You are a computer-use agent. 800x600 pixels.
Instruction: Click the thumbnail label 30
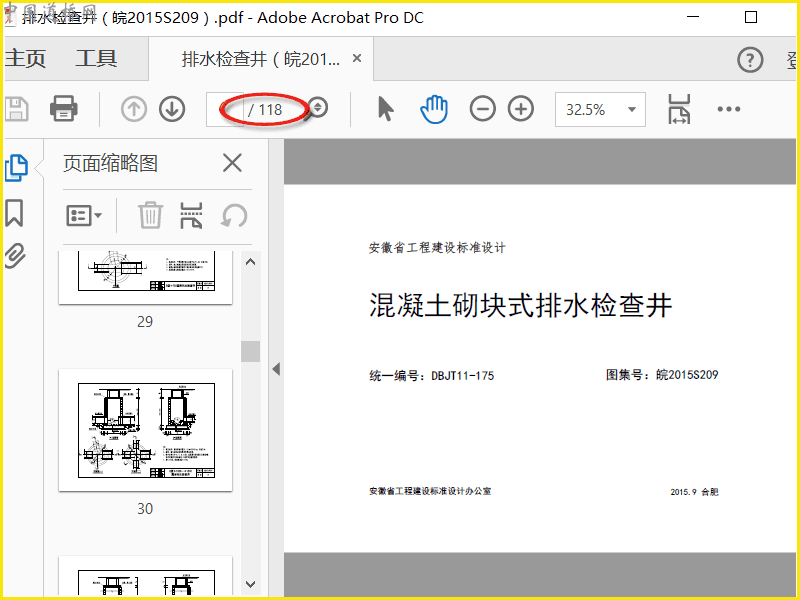tap(145, 509)
